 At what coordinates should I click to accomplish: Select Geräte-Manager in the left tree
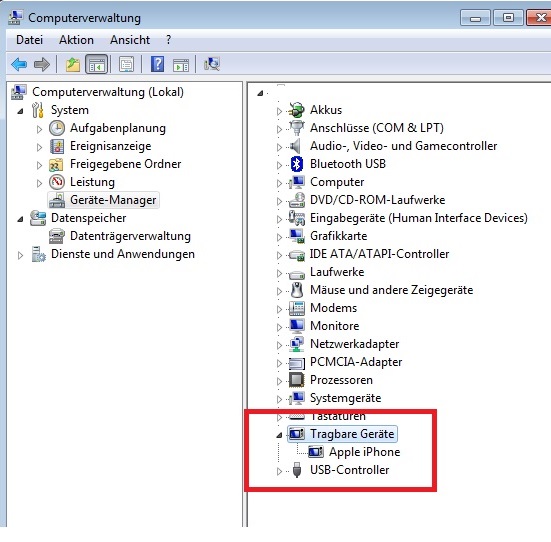(113, 200)
